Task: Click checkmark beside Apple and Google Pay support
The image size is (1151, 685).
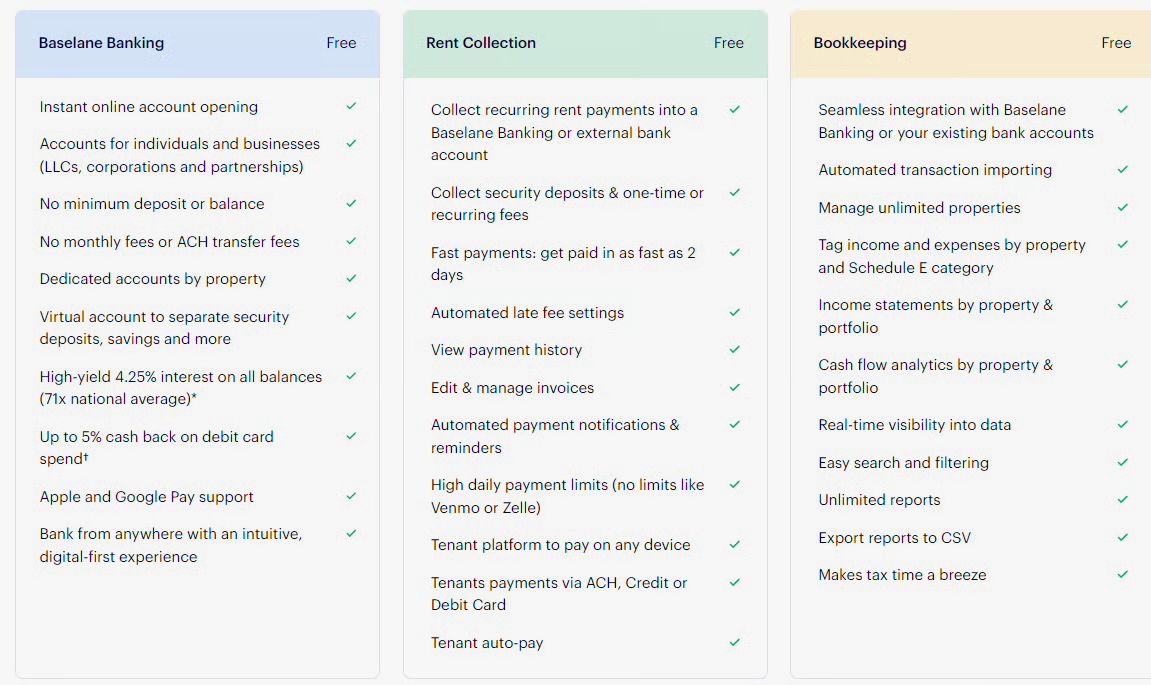Action: (351, 496)
